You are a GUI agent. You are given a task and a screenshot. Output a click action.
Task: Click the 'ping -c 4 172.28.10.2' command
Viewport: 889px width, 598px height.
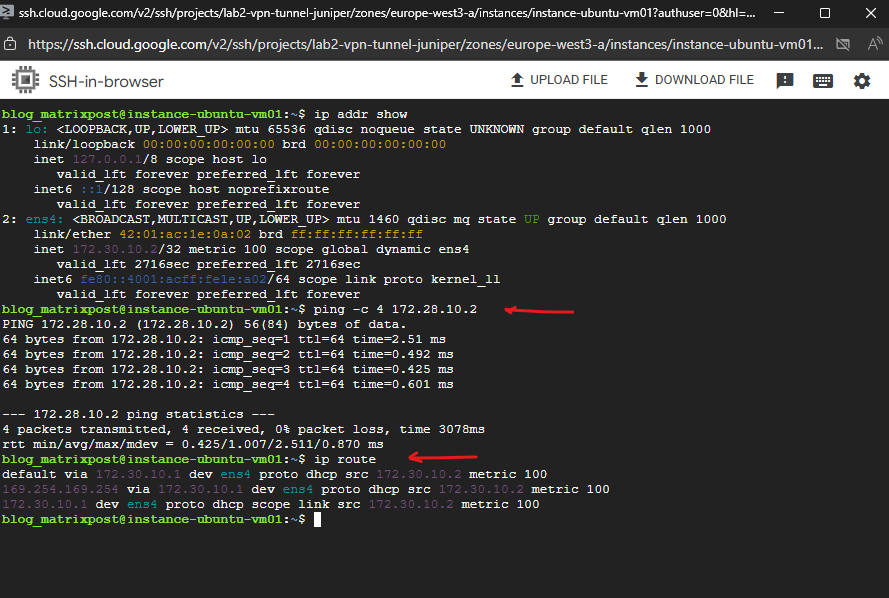[x=395, y=309]
